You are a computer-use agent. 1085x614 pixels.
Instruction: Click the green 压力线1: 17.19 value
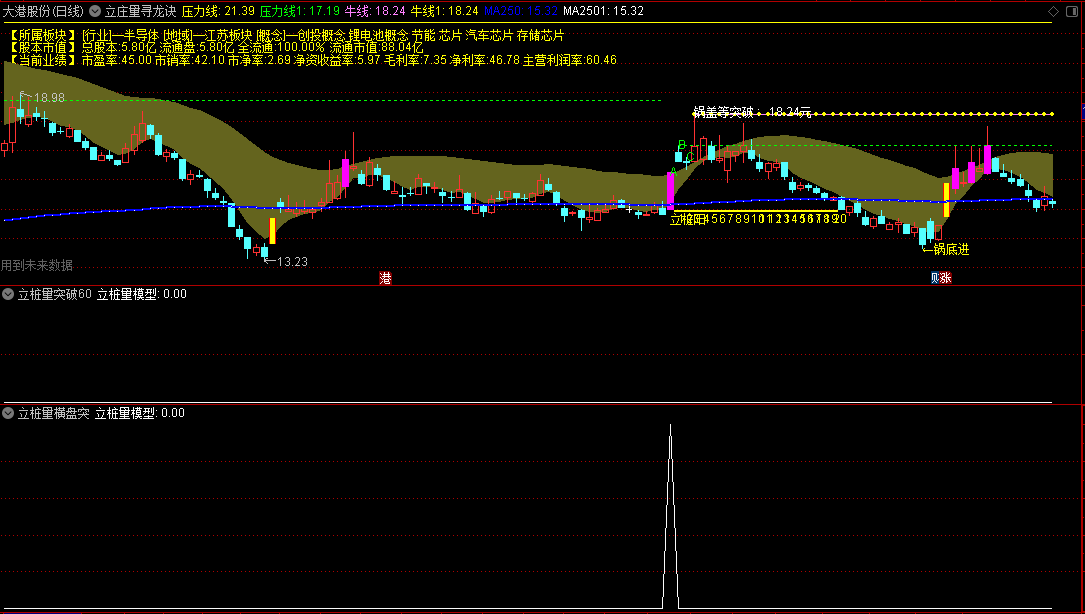(300, 11)
